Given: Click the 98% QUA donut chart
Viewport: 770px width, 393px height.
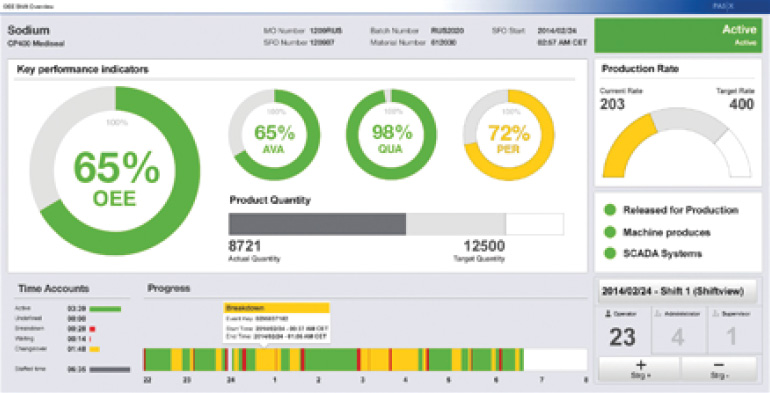Looking at the screenshot, I should point(391,135).
